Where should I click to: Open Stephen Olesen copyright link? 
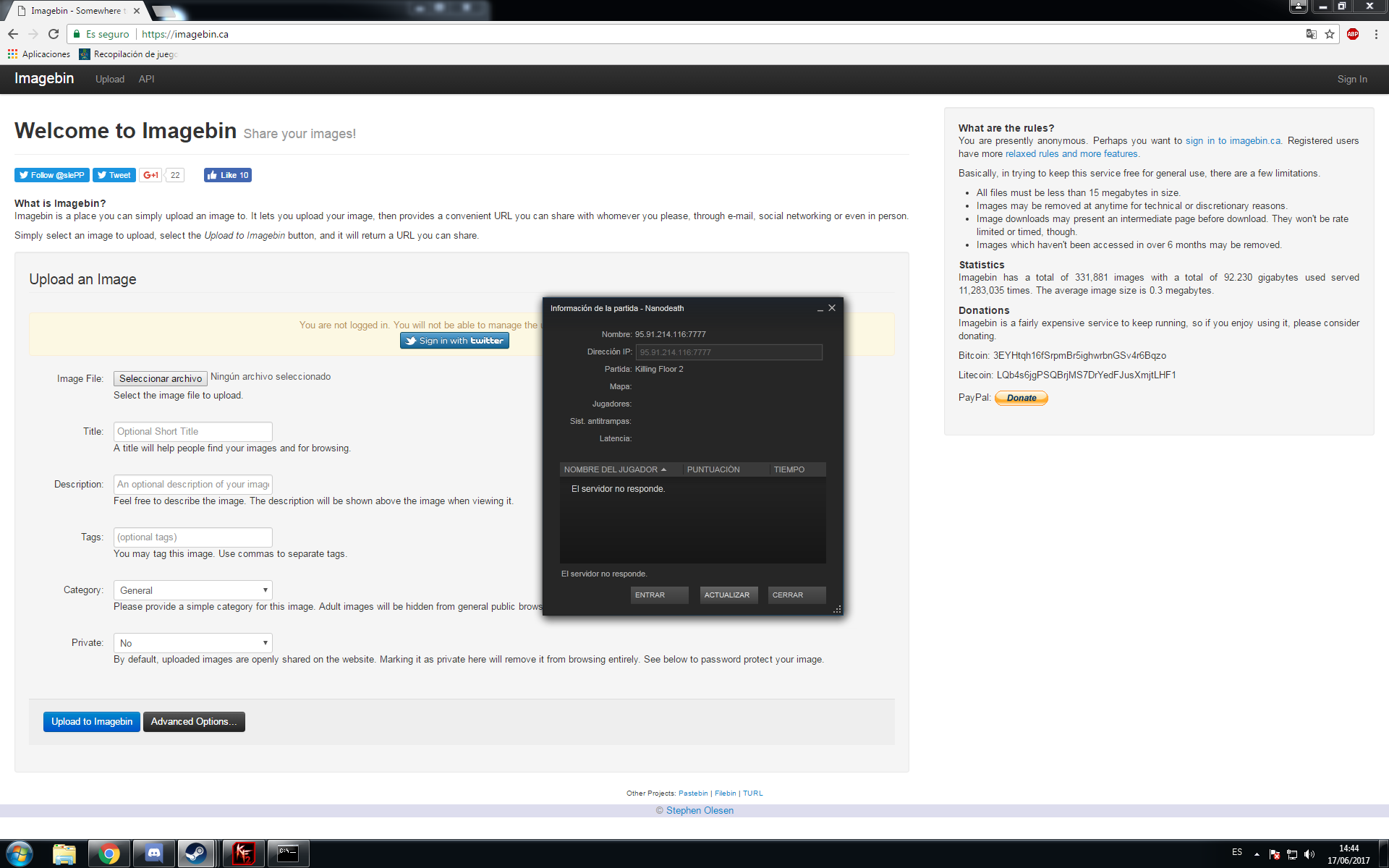coord(700,811)
